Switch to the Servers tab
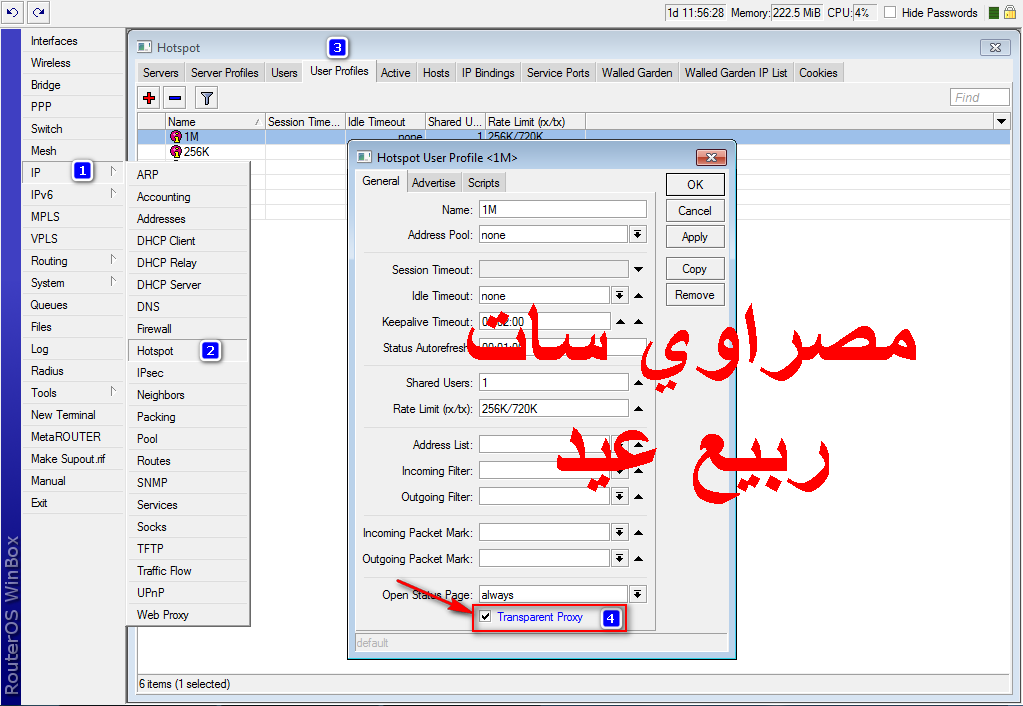This screenshot has height=706, width=1023. pos(160,72)
